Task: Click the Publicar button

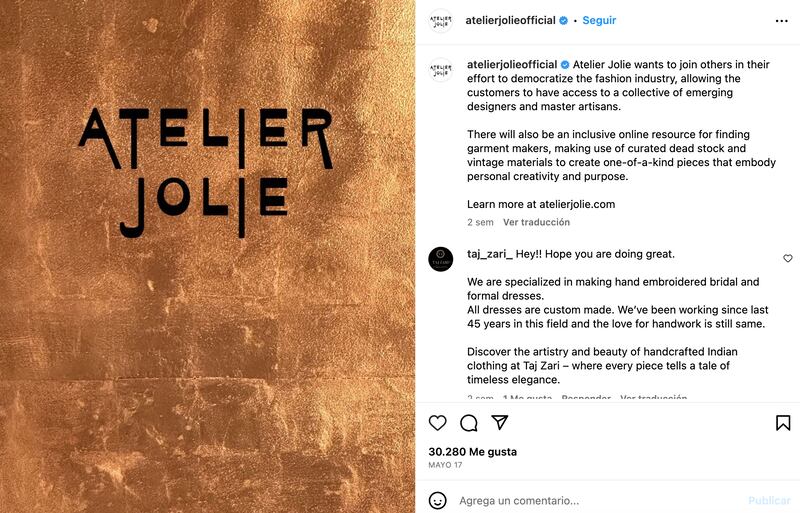Action: [769, 500]
